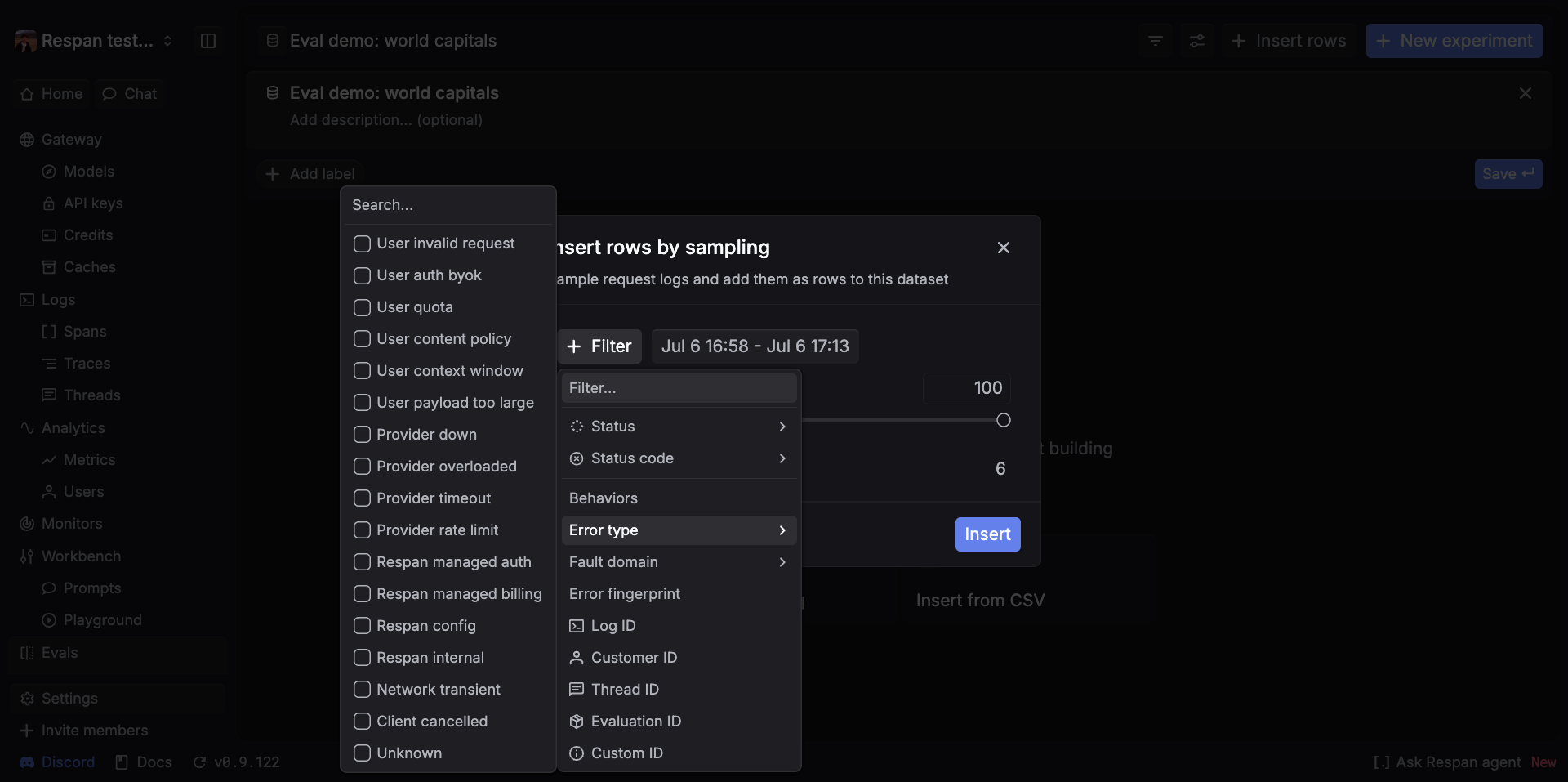Screen dimensions: 1568x782
Task: Select Customer ID filter
Action: point(679,658)
